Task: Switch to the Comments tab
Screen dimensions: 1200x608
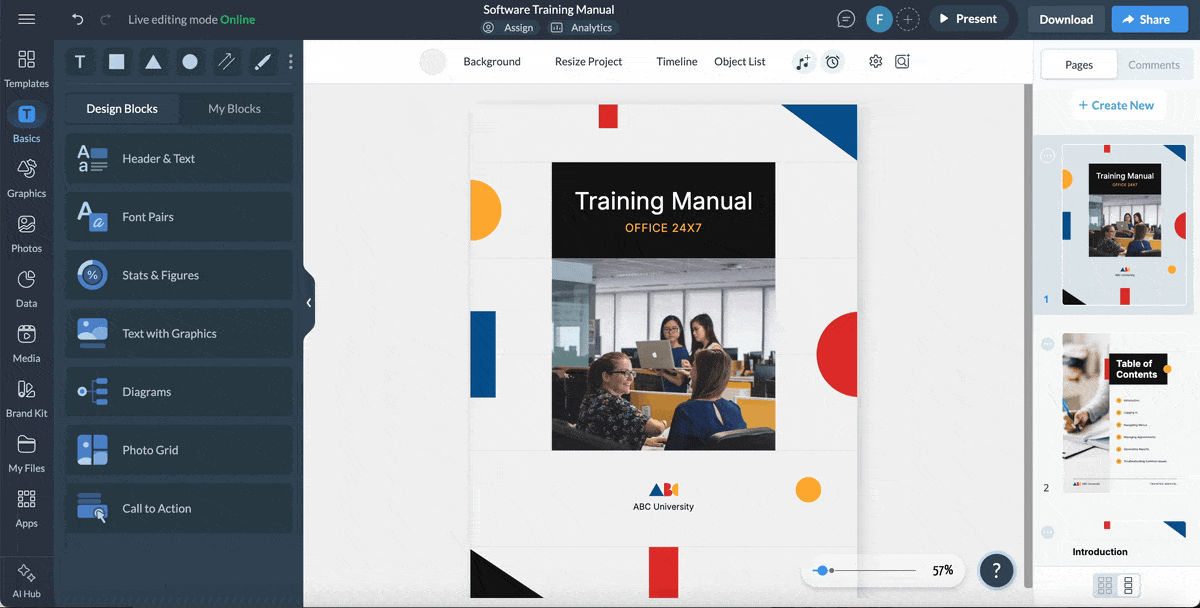Action: (1154, 64)
